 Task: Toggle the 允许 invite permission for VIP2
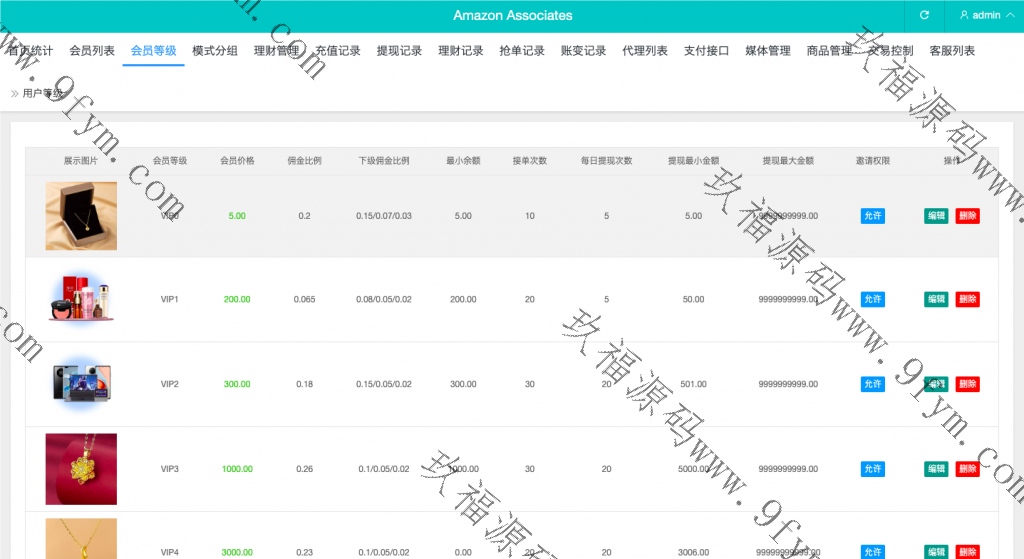point(872,384)
